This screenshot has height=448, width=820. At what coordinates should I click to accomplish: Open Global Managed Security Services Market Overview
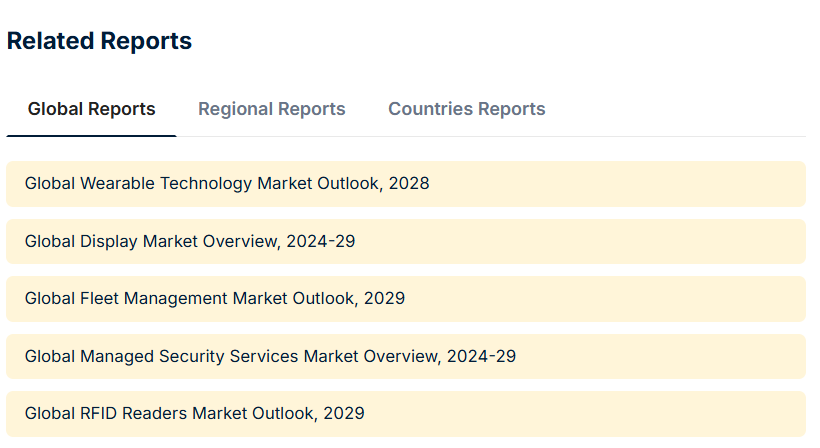point(270,356)
